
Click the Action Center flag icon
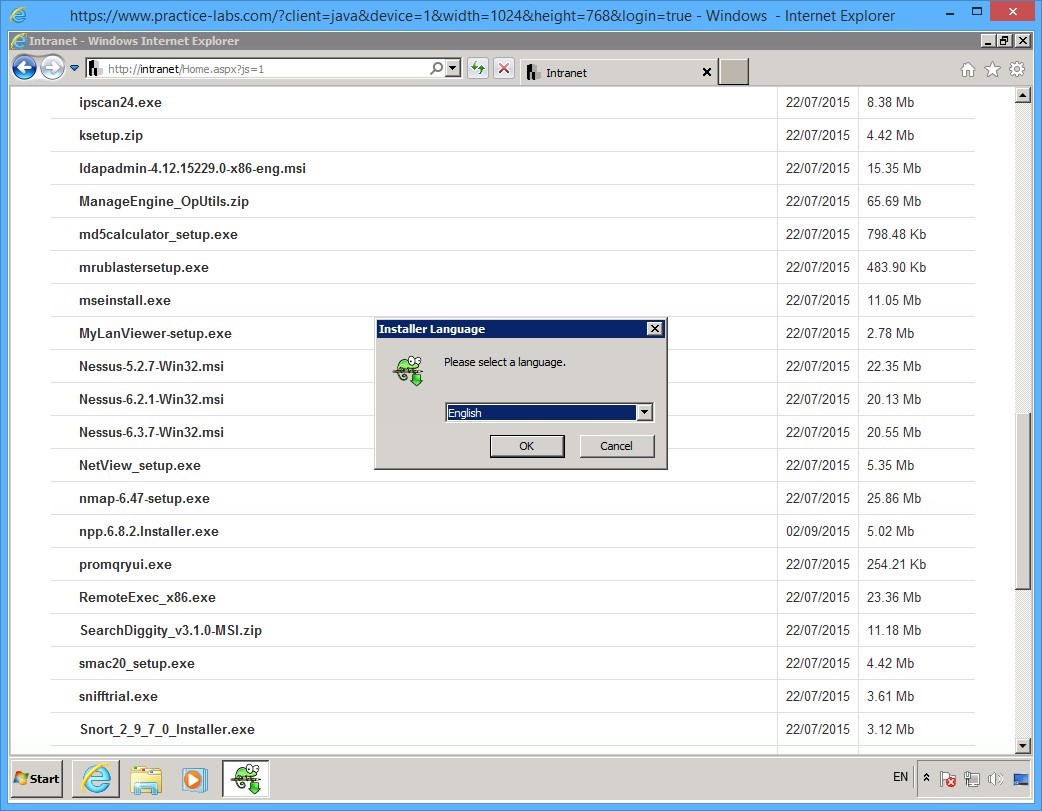tap(948, 778)
